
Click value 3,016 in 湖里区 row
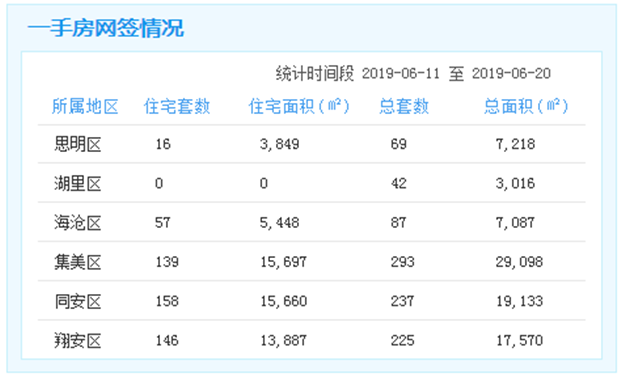(515, 183)
